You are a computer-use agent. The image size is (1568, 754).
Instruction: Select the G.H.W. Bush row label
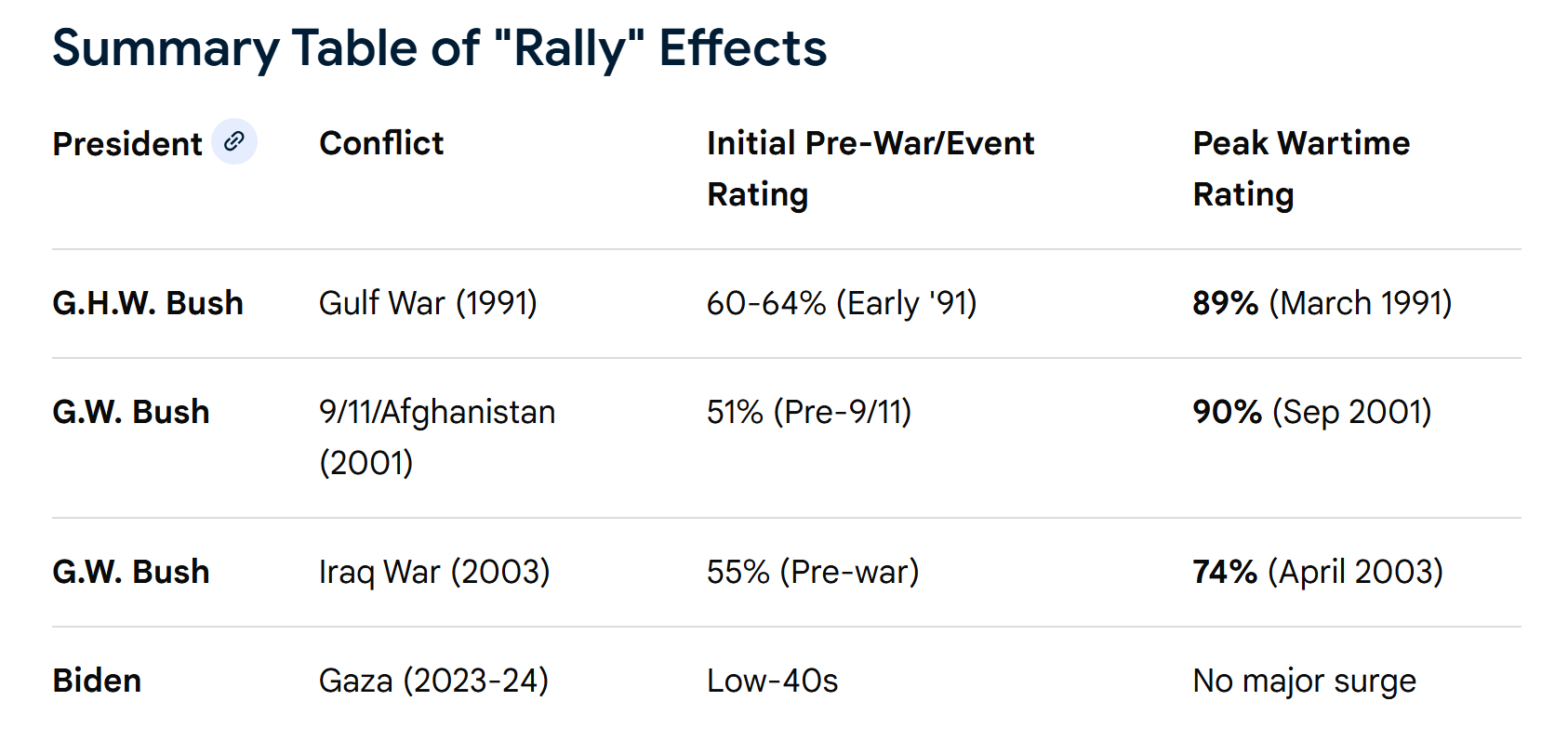click(148, 303)
